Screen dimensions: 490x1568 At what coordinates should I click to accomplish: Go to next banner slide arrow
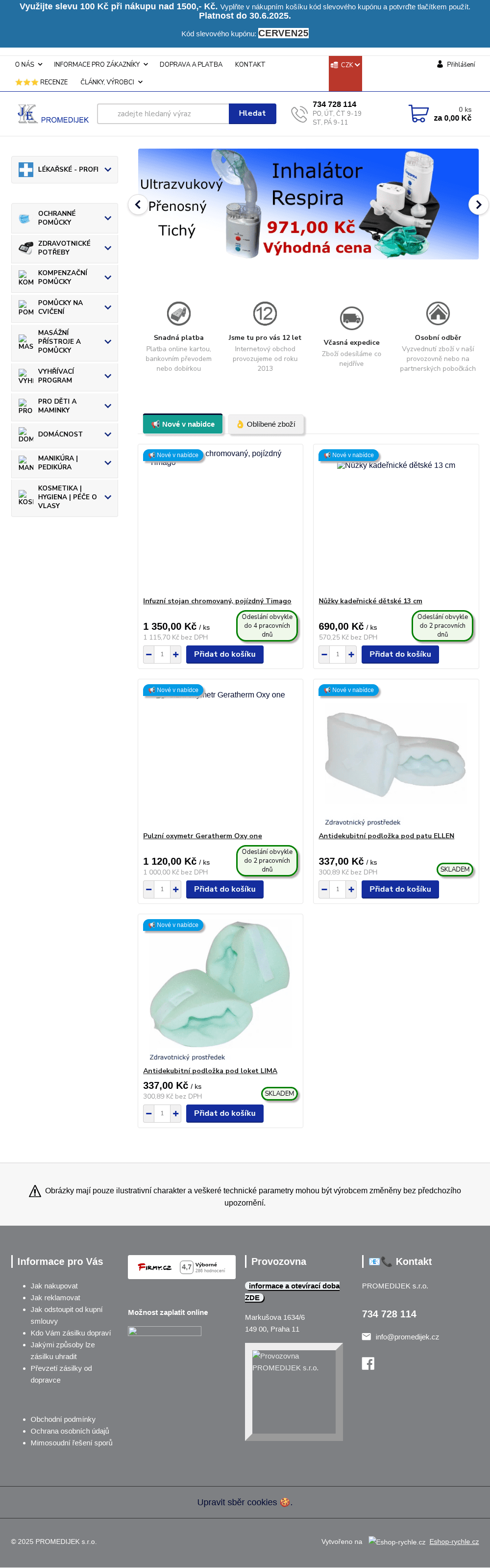pos(478,205)
